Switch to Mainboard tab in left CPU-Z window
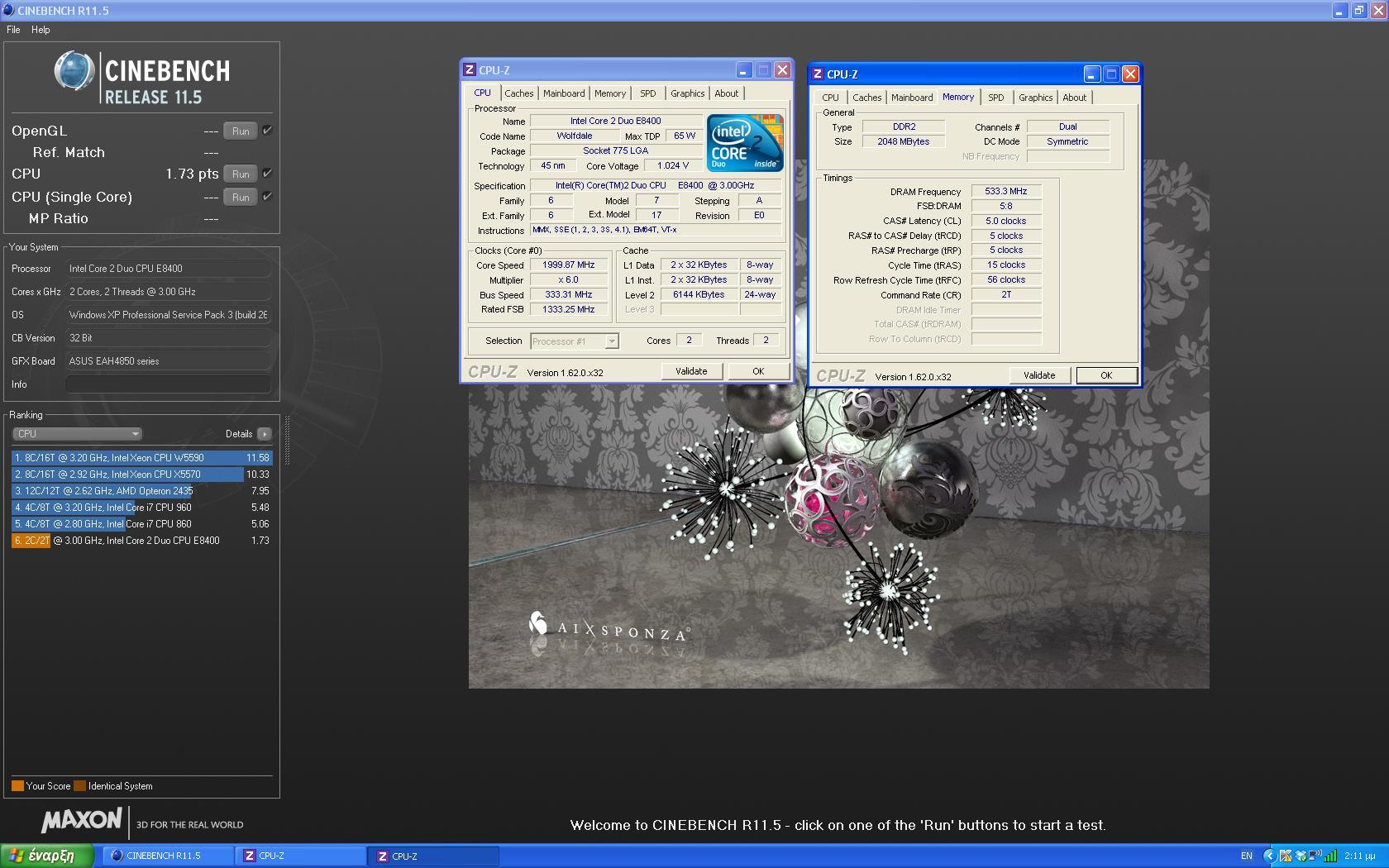 564,93
